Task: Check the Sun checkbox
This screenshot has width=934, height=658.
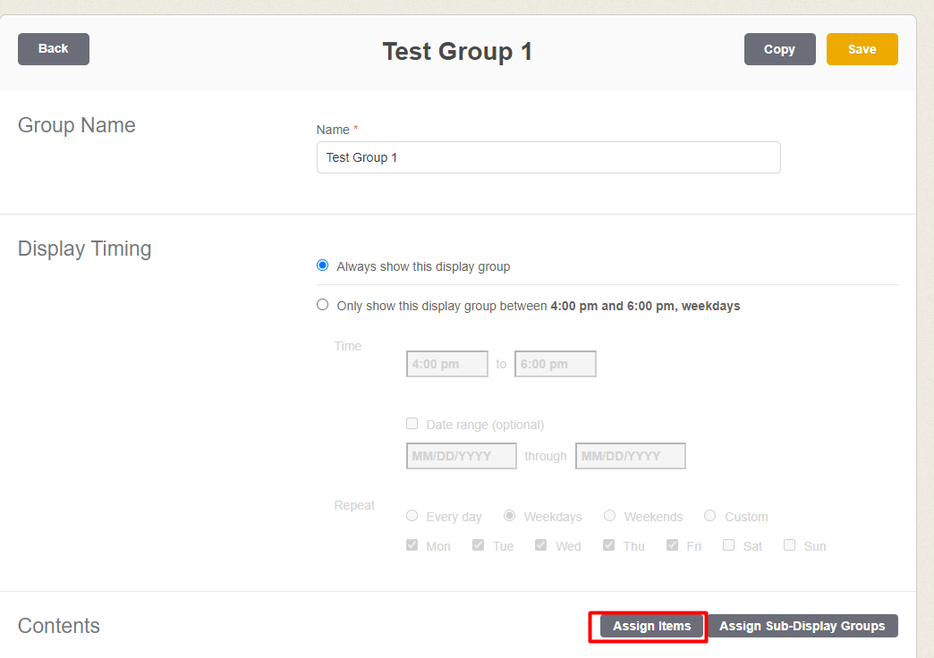Action: tap(790, 545)
